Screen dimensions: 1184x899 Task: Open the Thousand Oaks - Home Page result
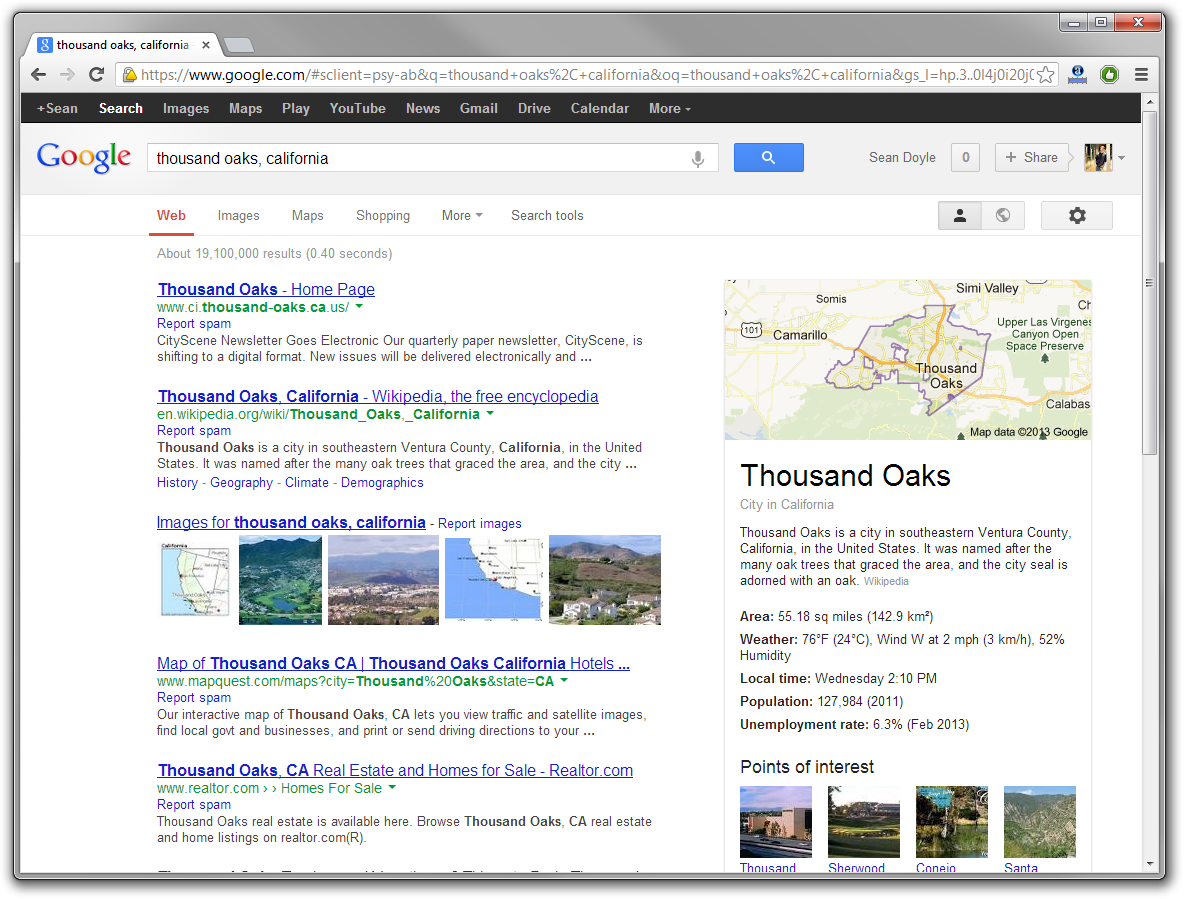(x=266, y=289)
